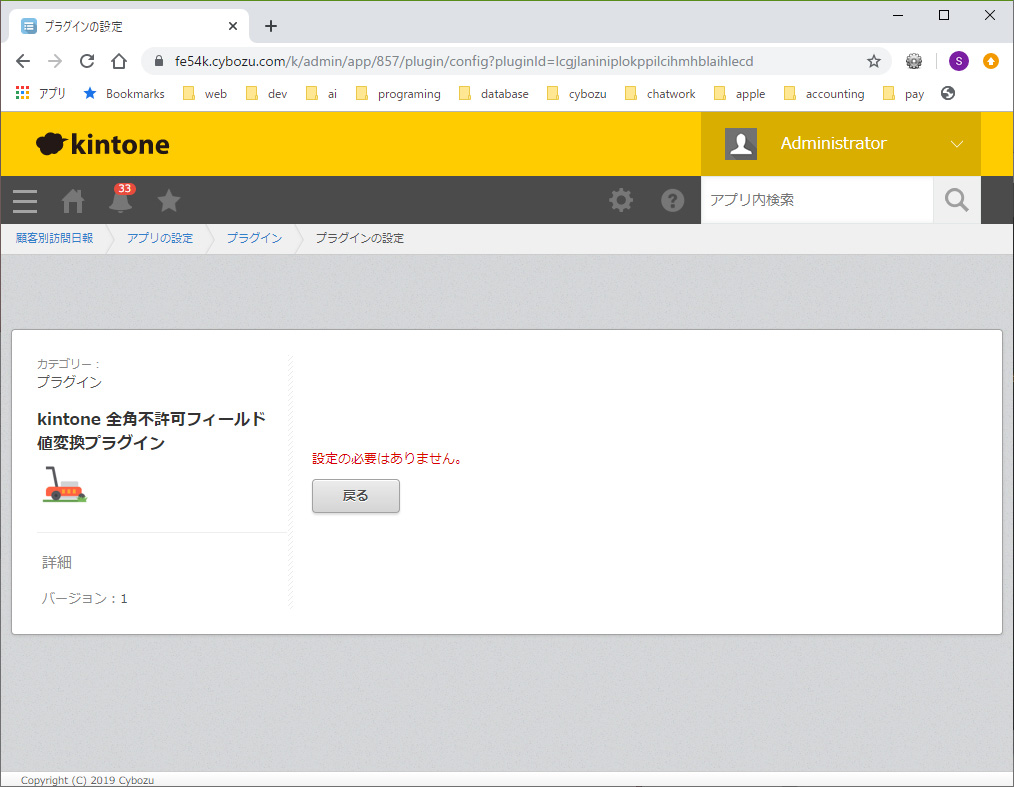The image size is (1014, 787).
Task: Open the apple bookmark folder
Action: [x=739, y=94]
